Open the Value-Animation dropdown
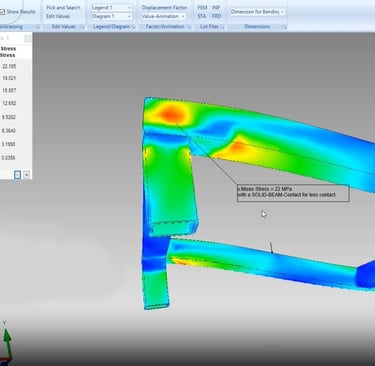375x366 pixels. pos(163,16)
